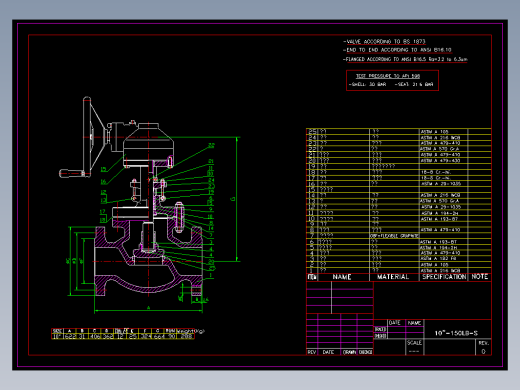Viewport: 520px width, 390px height.
Task: Select the 'END TO END ACCORDING TO ANSI B16.10' note
Action: tap(397, 50)
